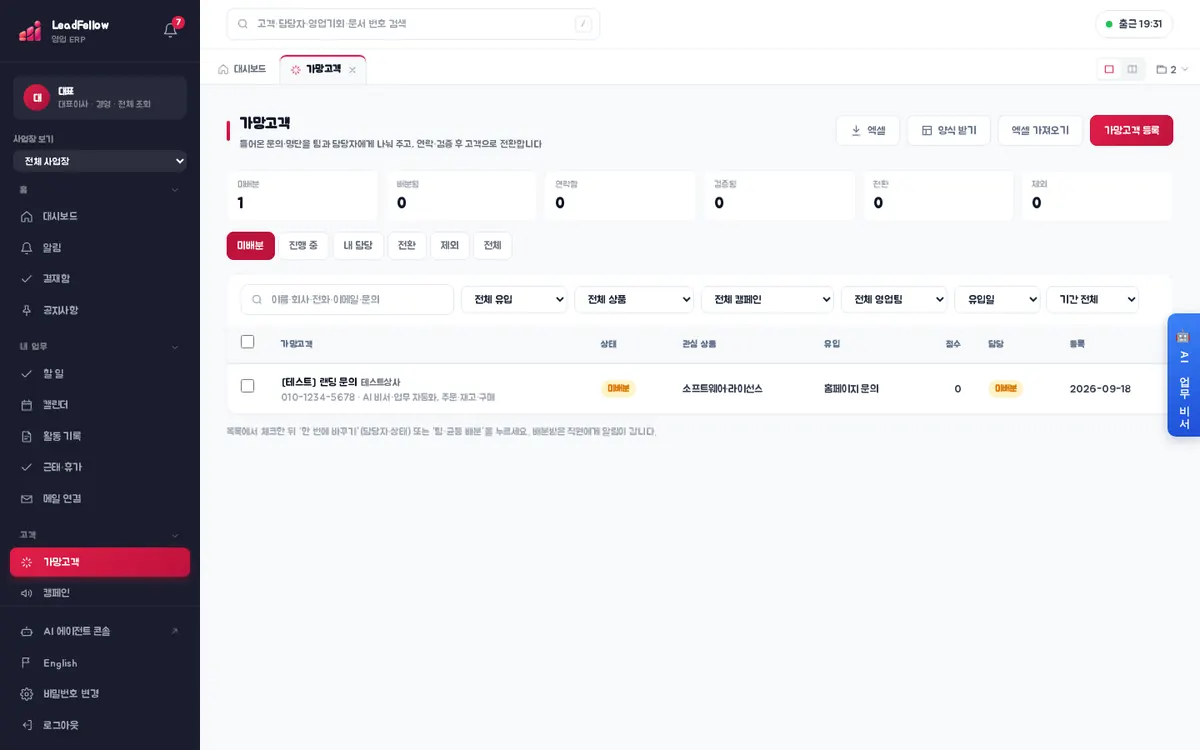Click the 가망고객 등록 button

point(1131,130)
